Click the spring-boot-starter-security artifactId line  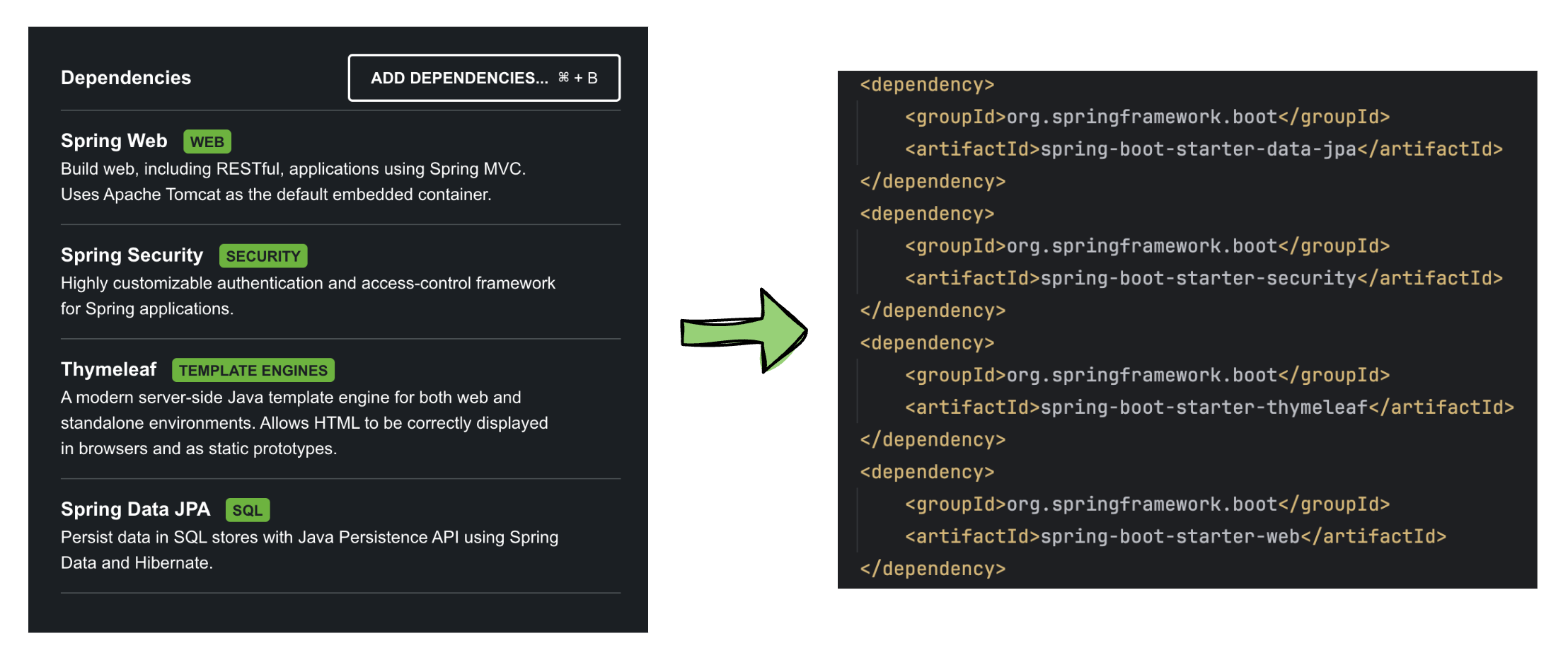pyautogui.click(x=1203, y=279)
